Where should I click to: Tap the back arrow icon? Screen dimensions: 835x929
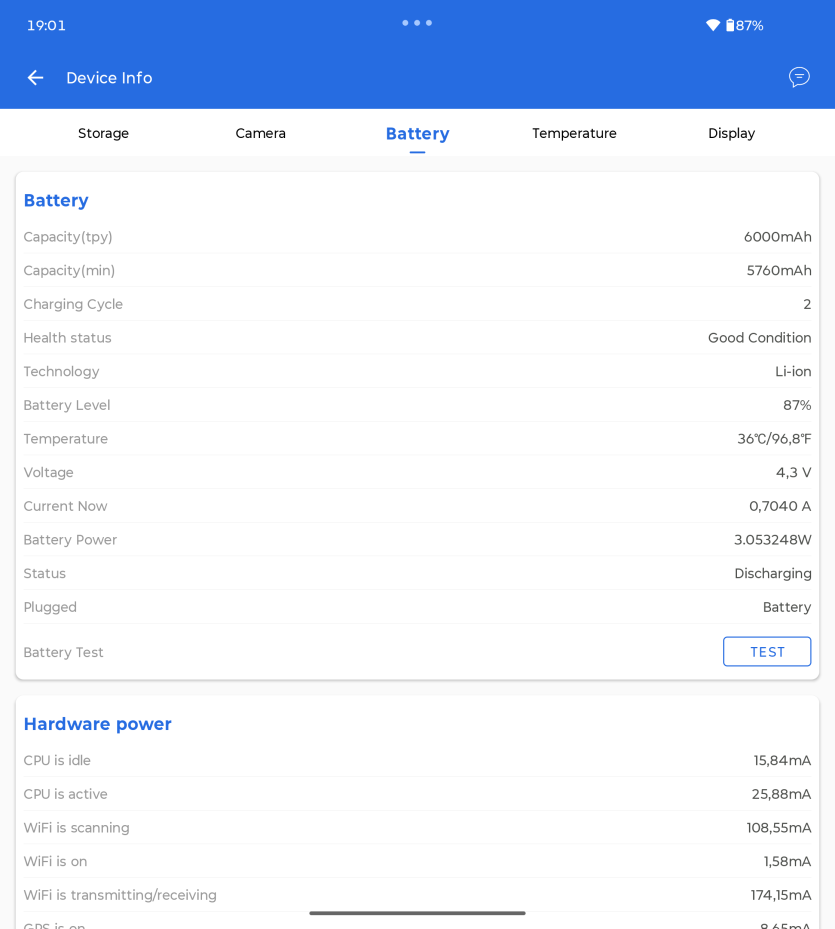pos(36,78)
